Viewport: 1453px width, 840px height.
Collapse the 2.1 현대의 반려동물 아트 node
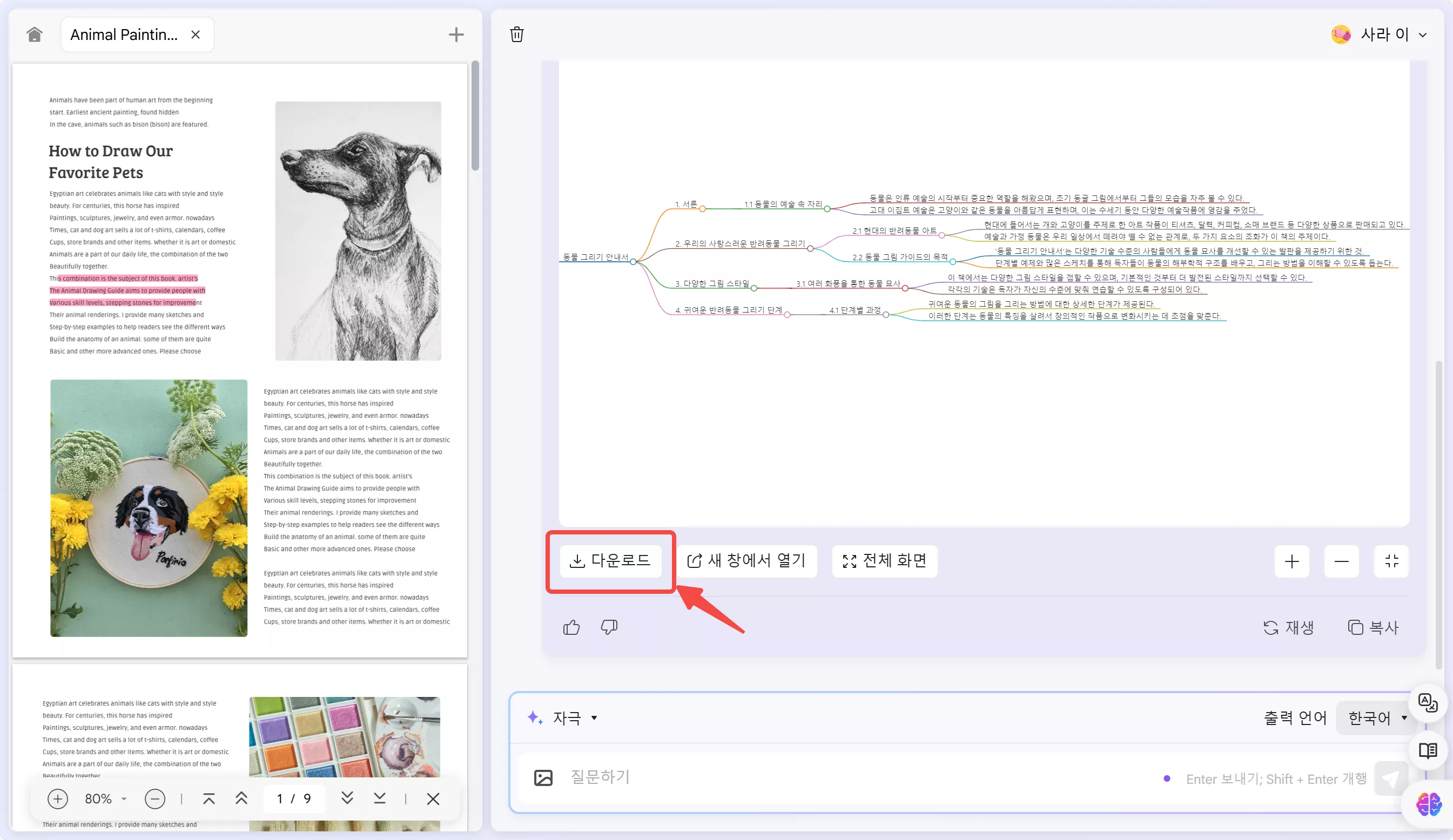[941, 235]
